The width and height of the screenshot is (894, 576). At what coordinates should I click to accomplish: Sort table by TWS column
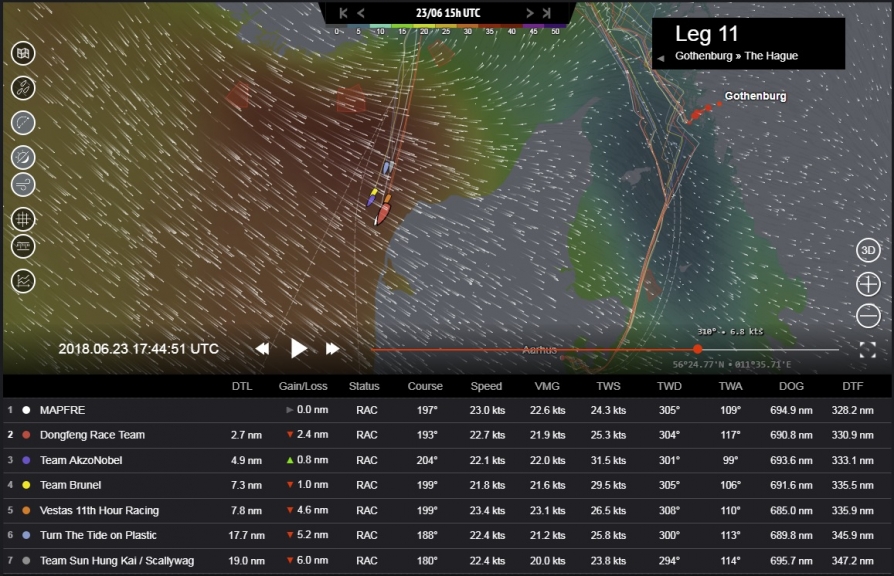[x=608, y=386]
